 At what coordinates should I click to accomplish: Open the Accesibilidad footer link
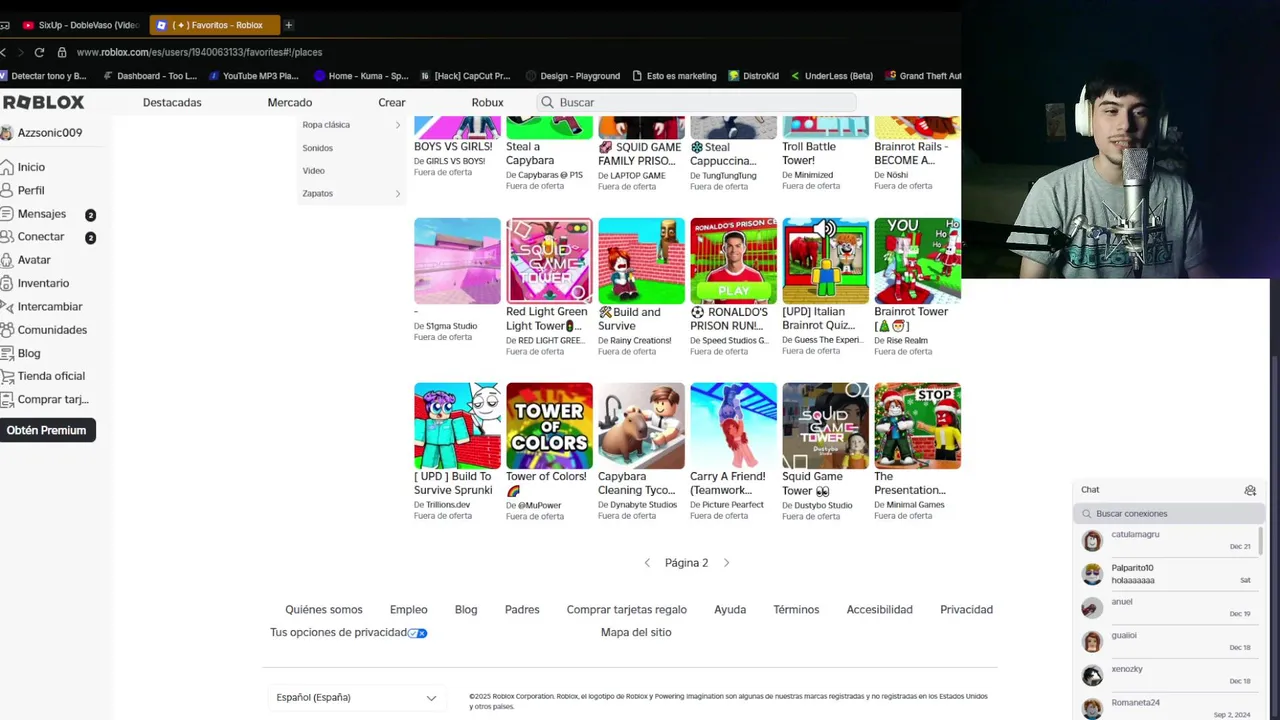pos(880,610)
